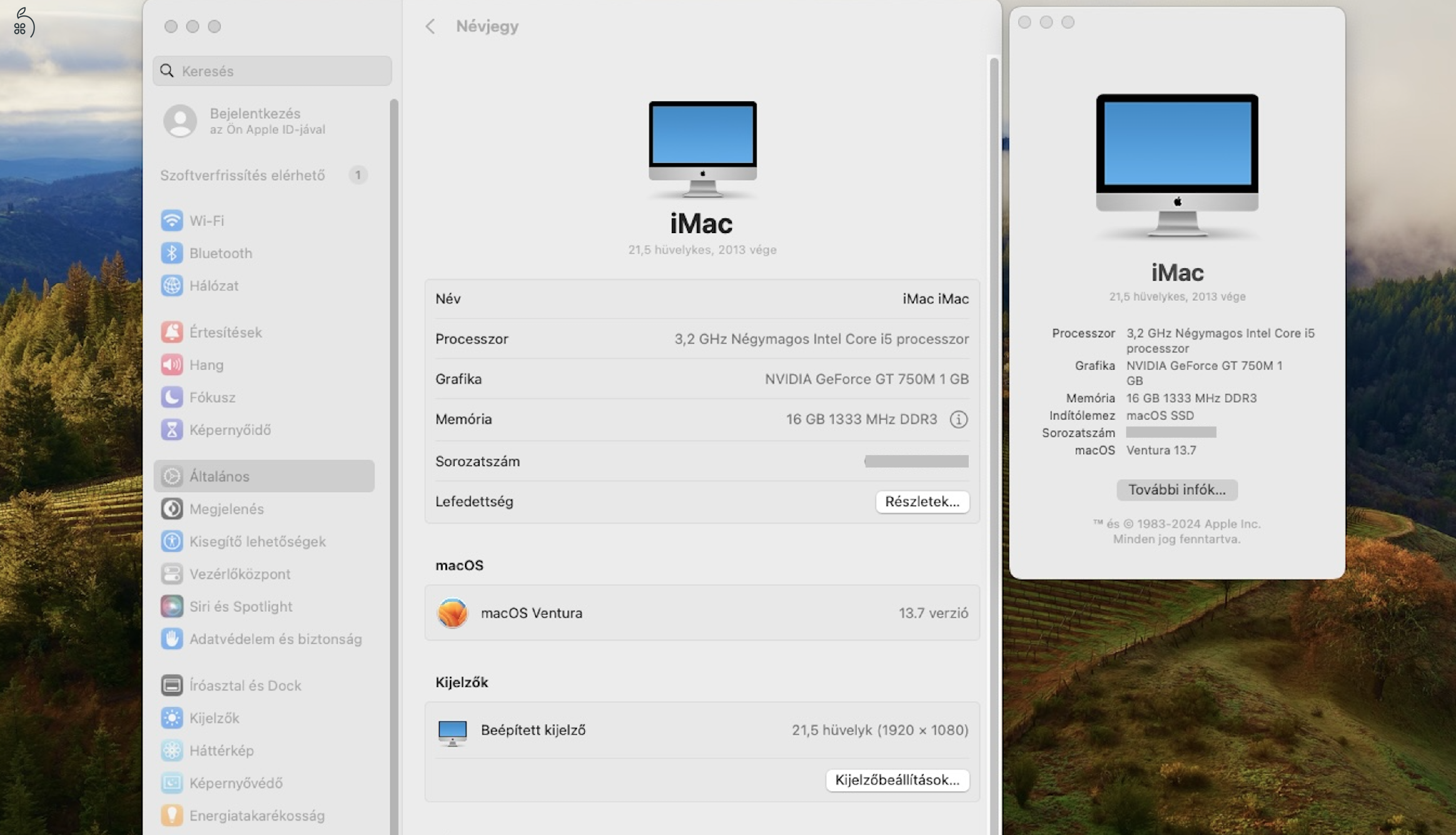This screenshot has width=1456, height=835.
Task: Open Kisegítő lehetőségek accessibility icon
Action: click(x=172, y=541)
